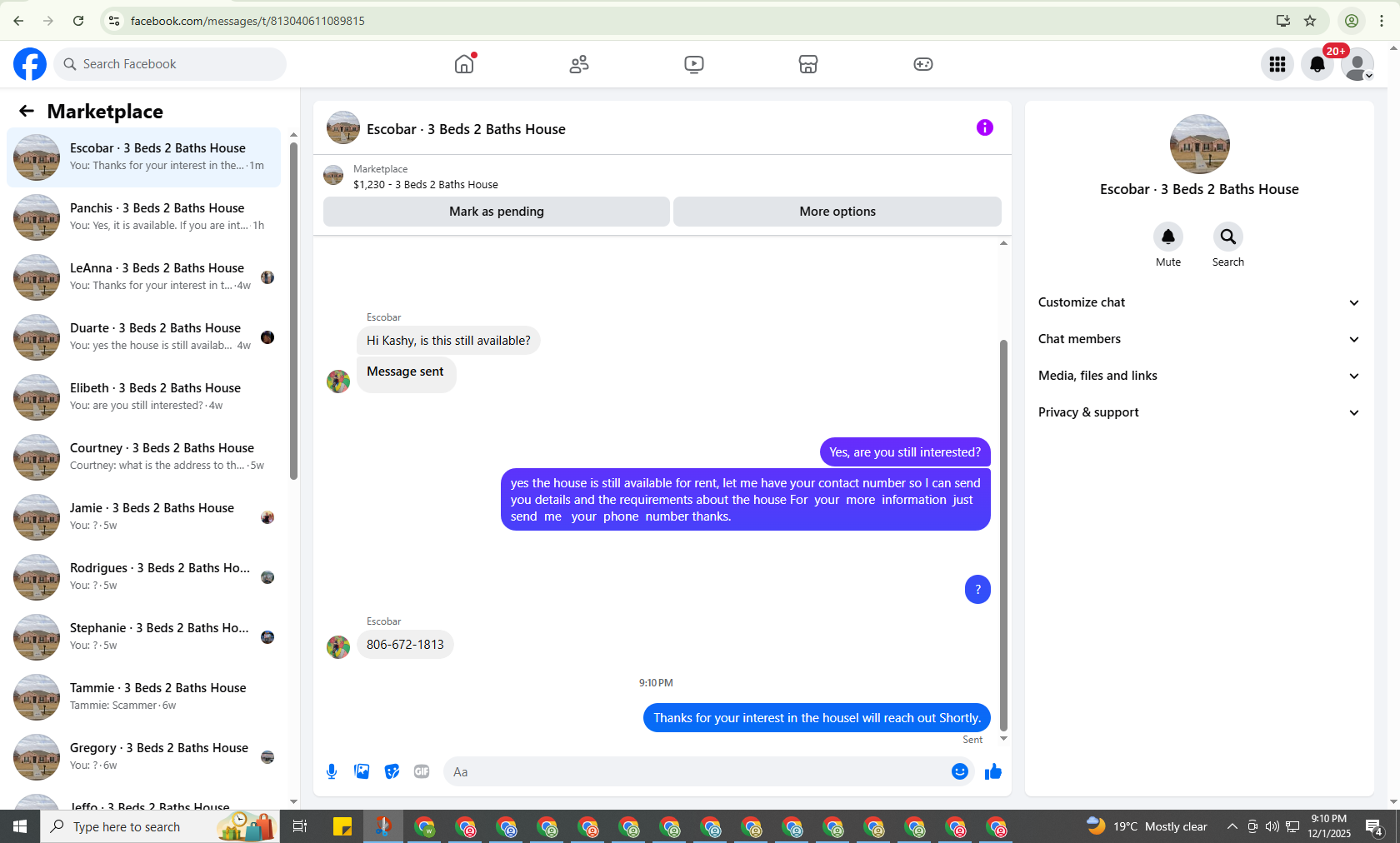
Task: Focus the Search Facebook field
Action: pyautogui.click(x=170, y=64)
